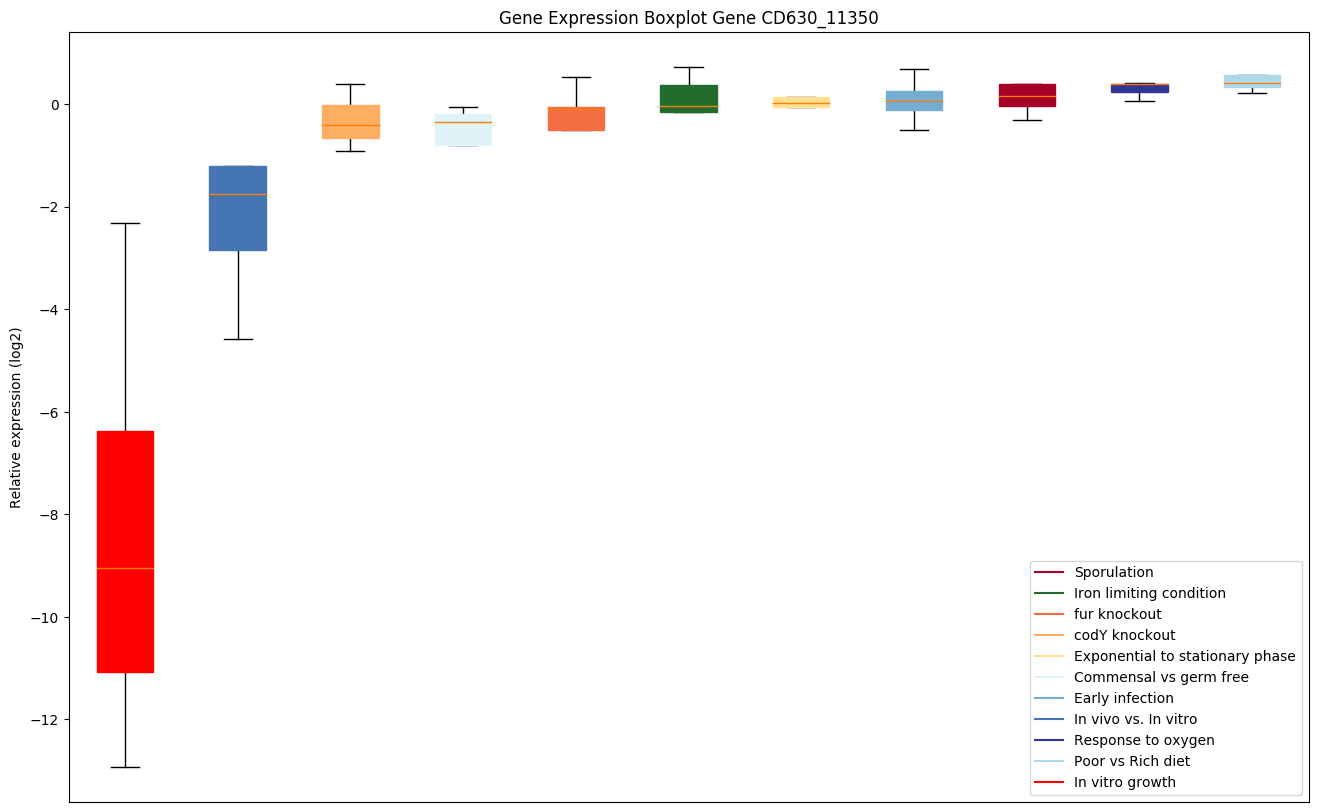
Task: Select 'Iron limiting condition' in the legend
Action: (1149, 594)
